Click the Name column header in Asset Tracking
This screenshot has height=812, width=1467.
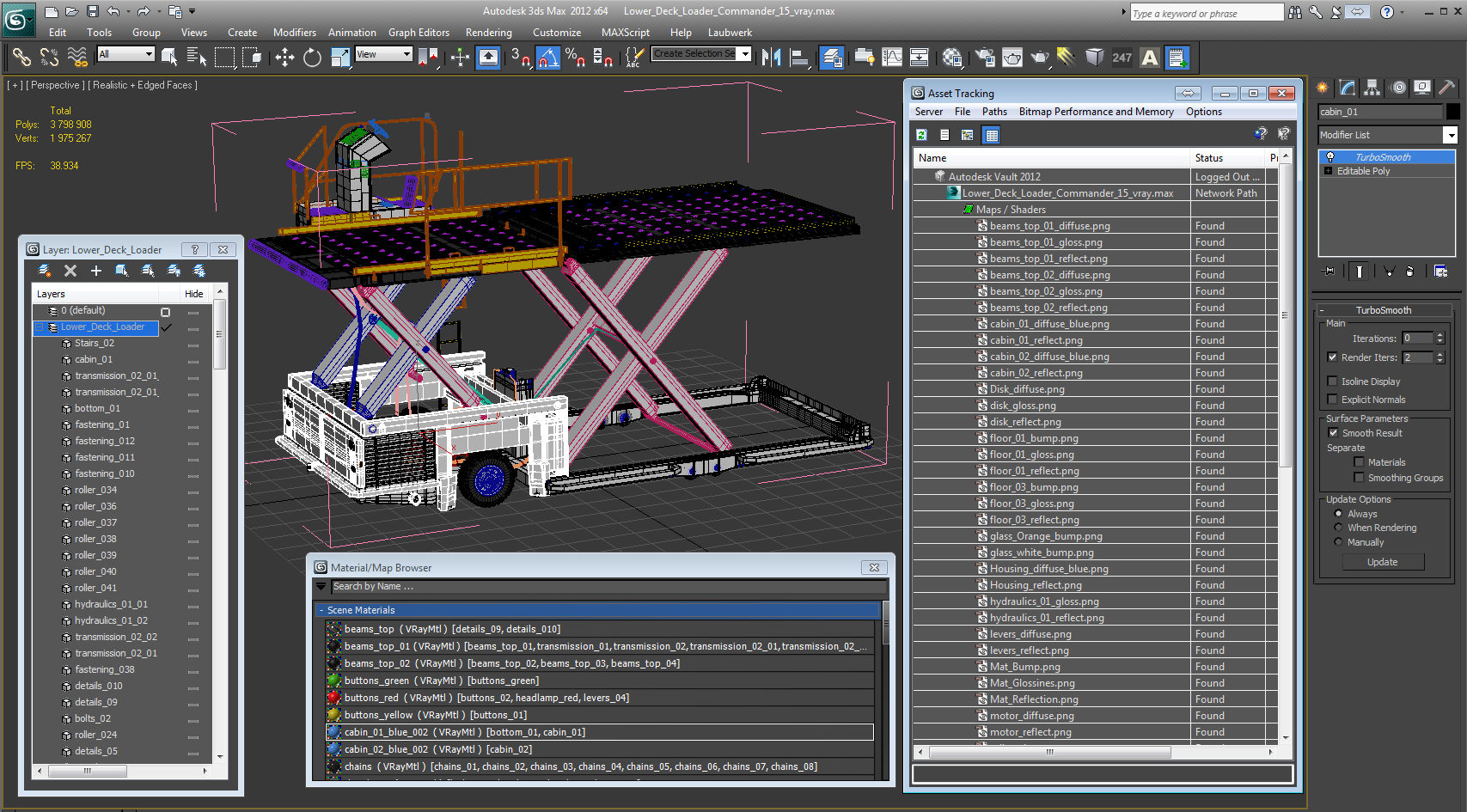(1052, 158)
